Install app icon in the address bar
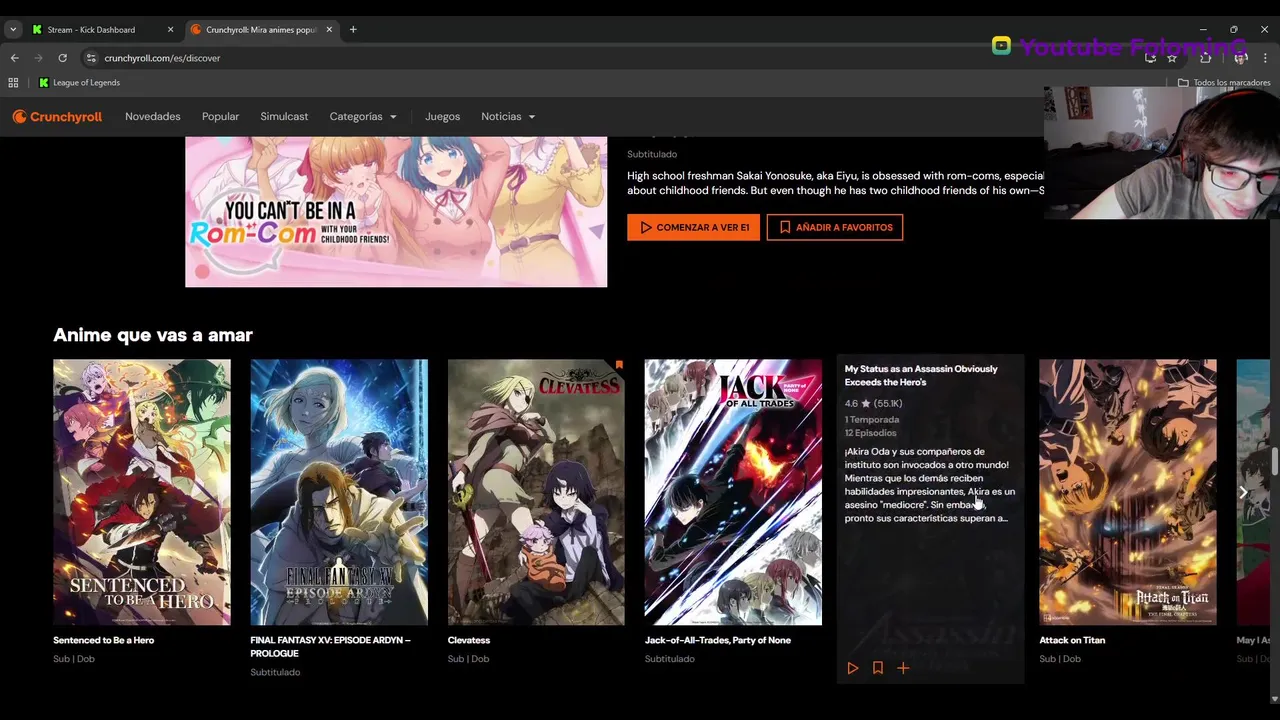The image size is (1280, 720). (1150, 58)
